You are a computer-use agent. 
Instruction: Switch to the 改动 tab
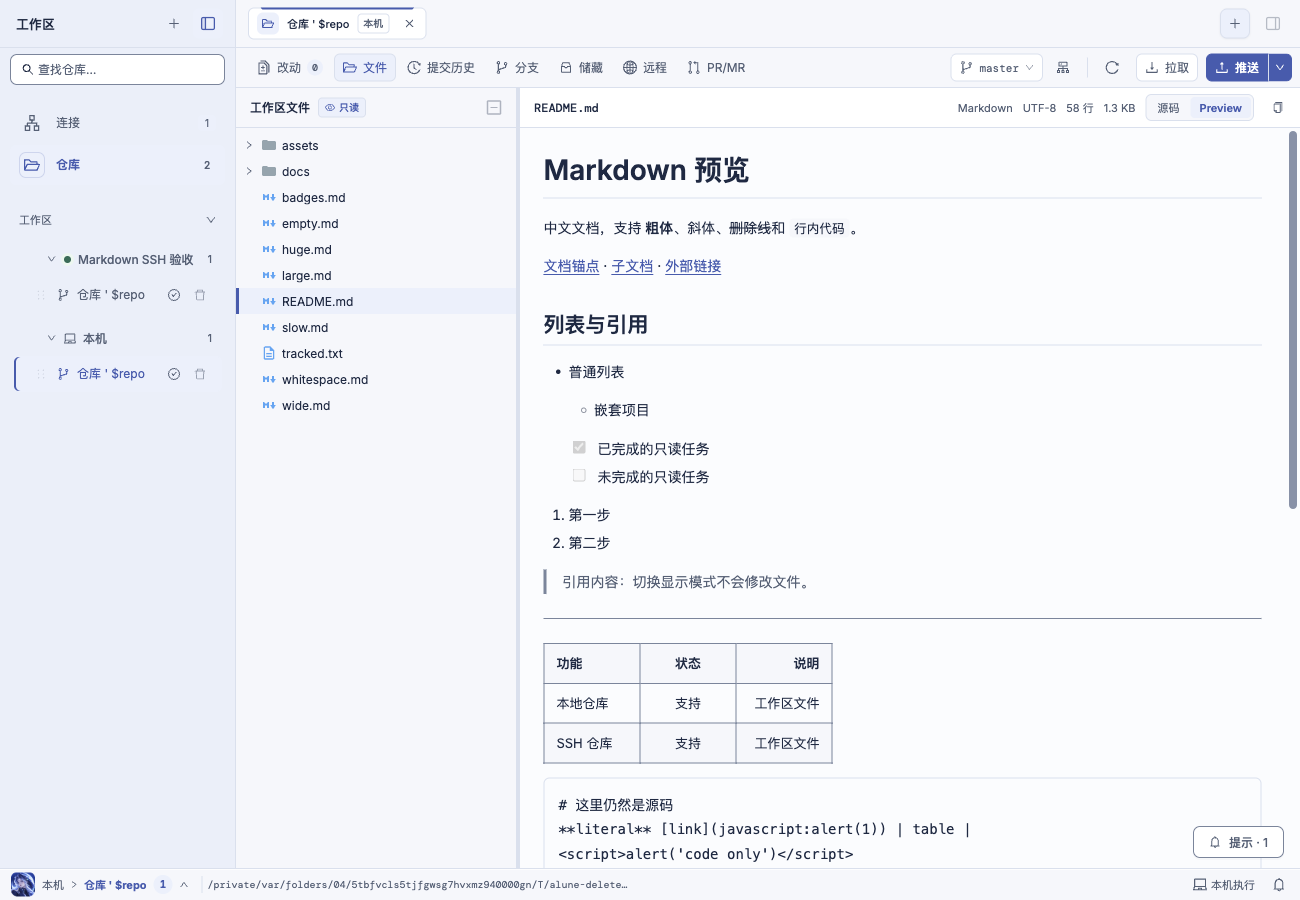[x=289, y=68]
